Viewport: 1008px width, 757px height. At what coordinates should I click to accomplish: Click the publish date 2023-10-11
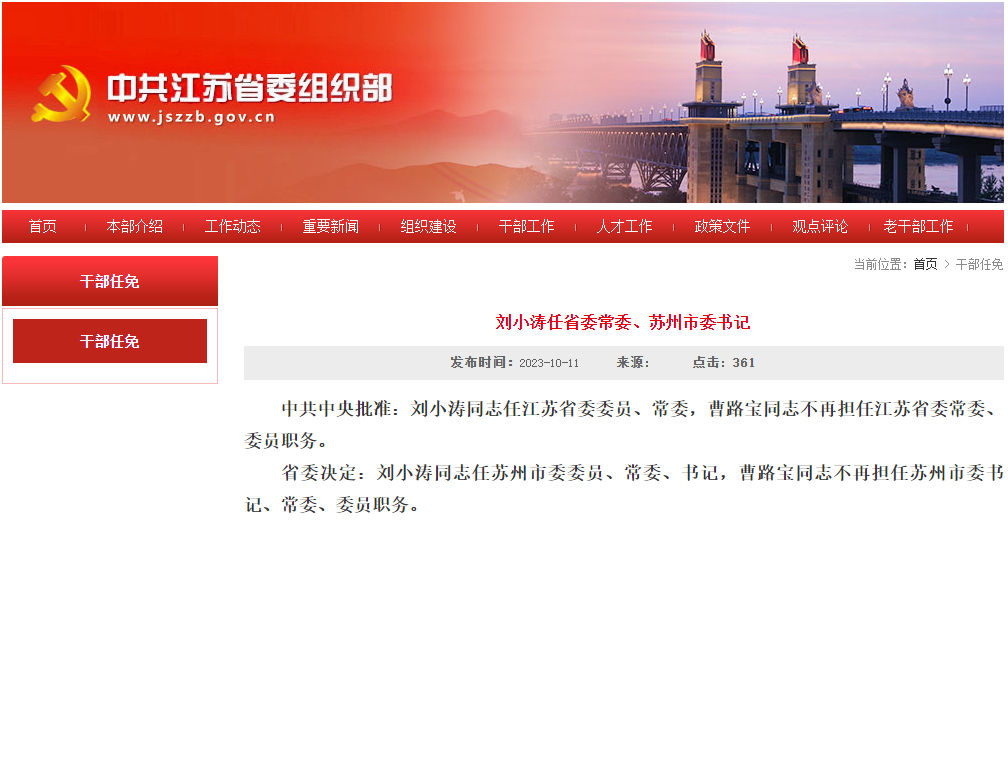(x=549, y=363)
